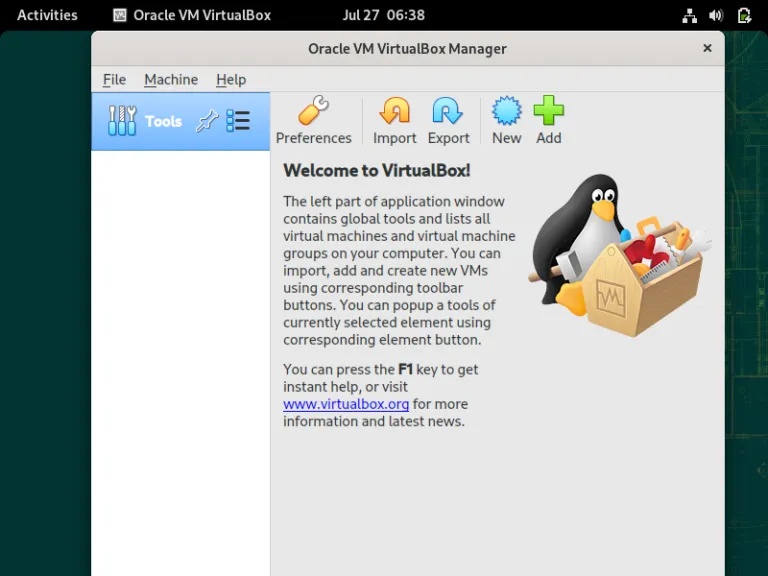This screenshot has height=576, width=768.
Task: Click the Import appliance icon
Action: 394,120
